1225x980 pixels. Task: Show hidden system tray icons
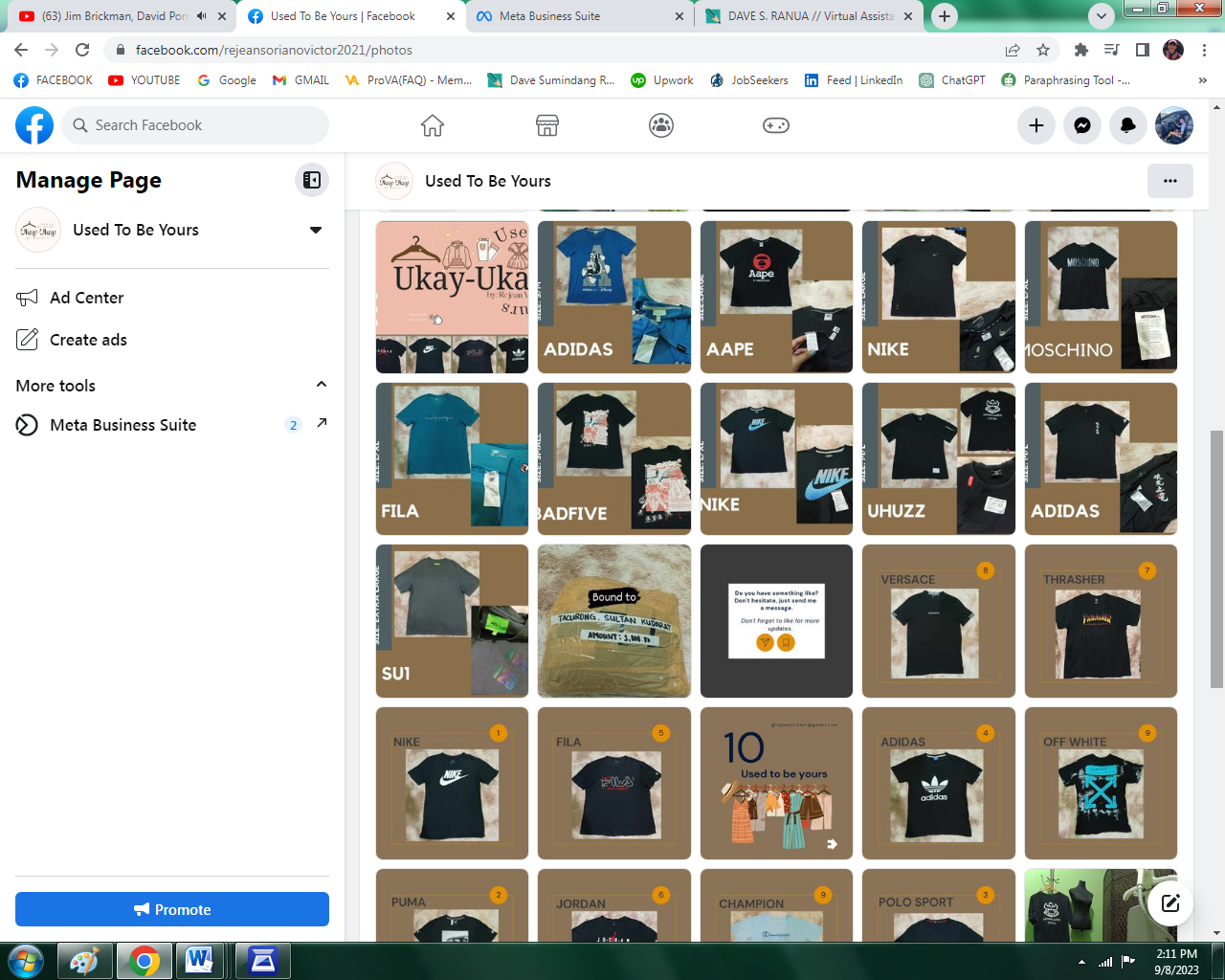1081,961
